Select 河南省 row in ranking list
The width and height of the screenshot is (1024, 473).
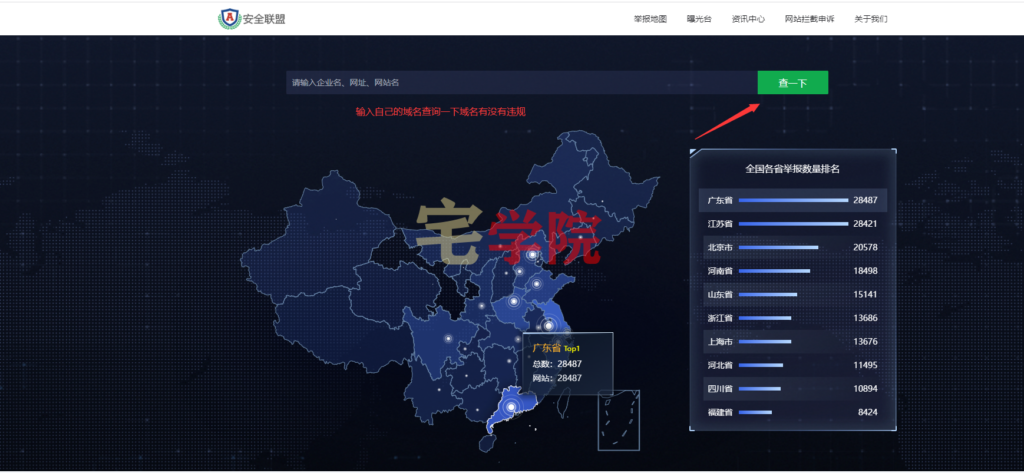[793, 270]
